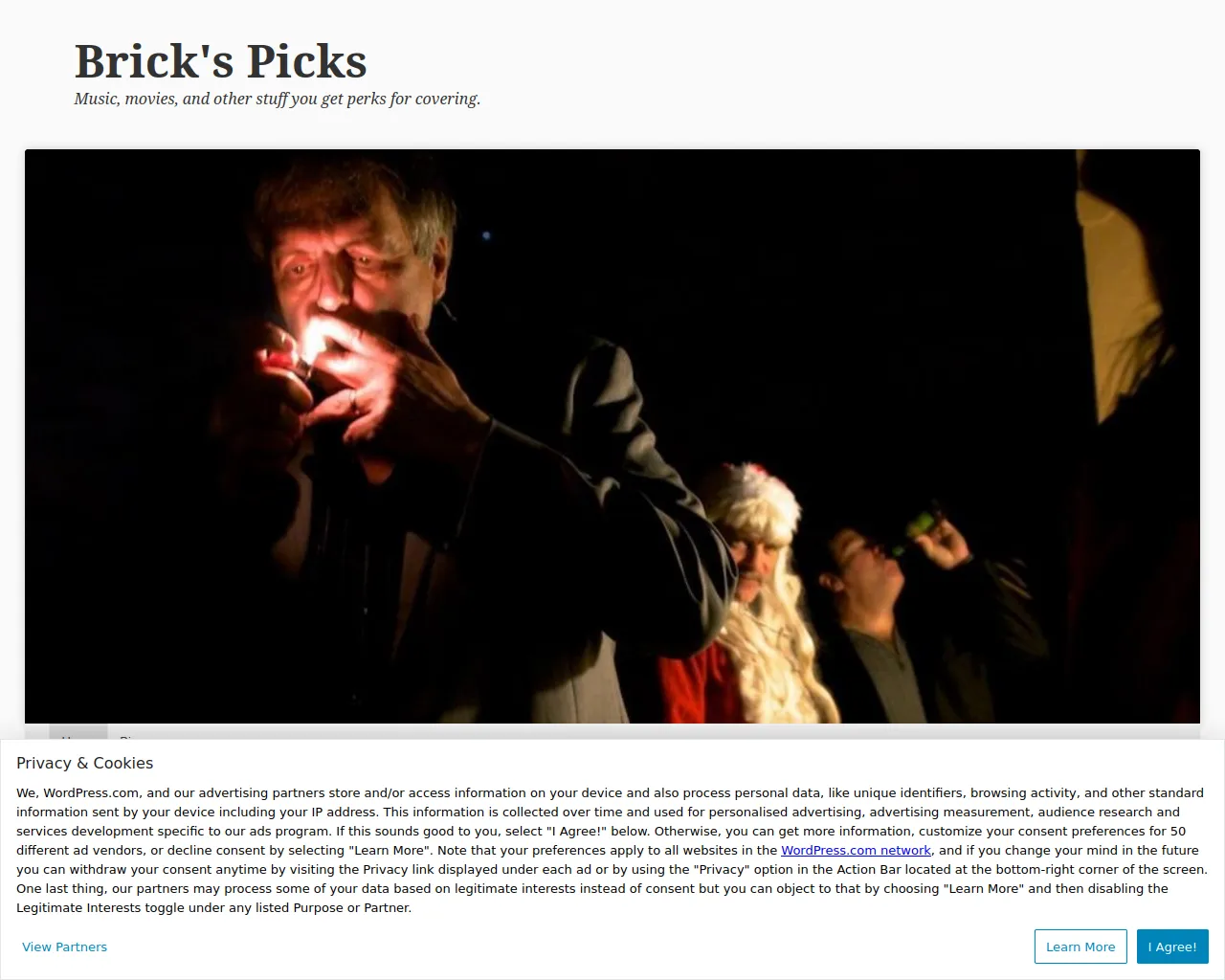Open the Brick's Picks site title link
Screen dimensions: 1225x980
pyautogui.click(x=221, y=61)
